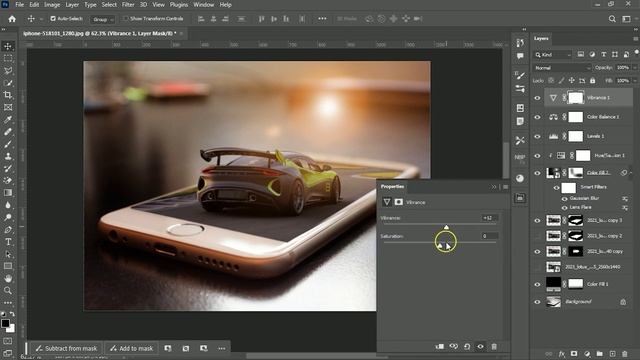Open the Layers panel menu
This screenshot has height=360, width=640.
(x=636, y=39)
